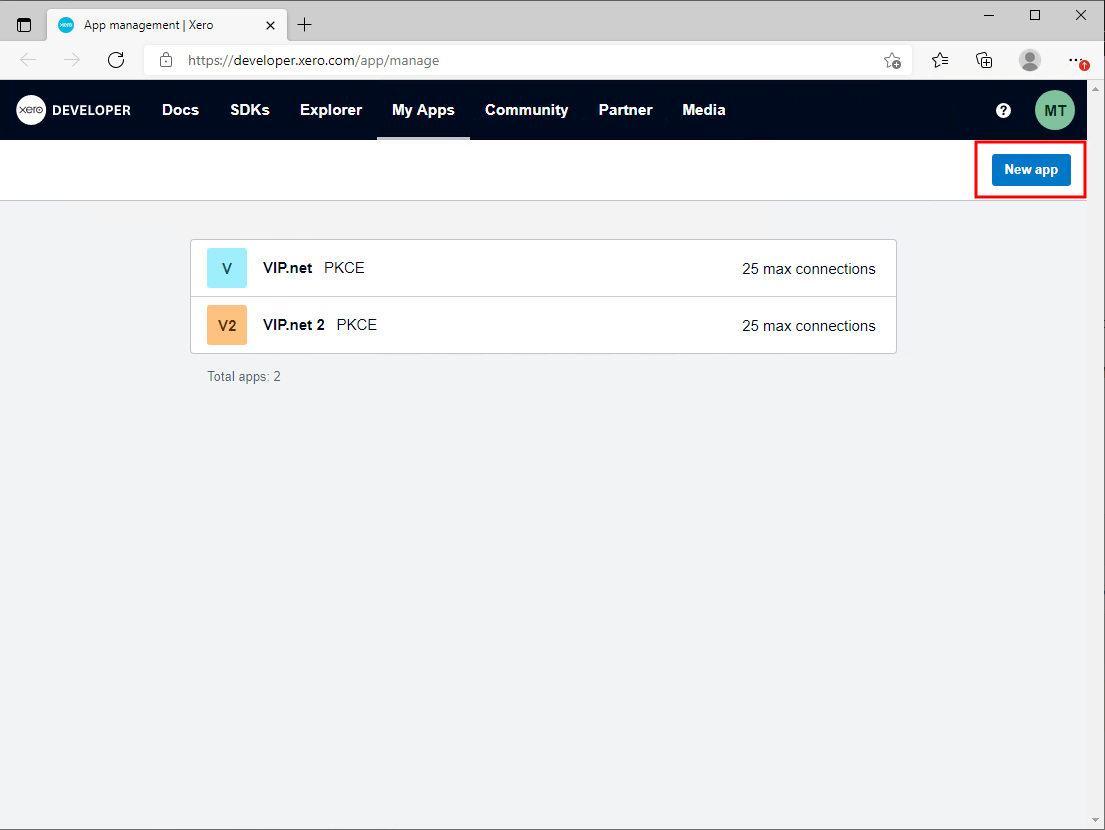Open the VIP.net app entry
This screenshot has height=830, width=1105.
click(x=543, y=268)
